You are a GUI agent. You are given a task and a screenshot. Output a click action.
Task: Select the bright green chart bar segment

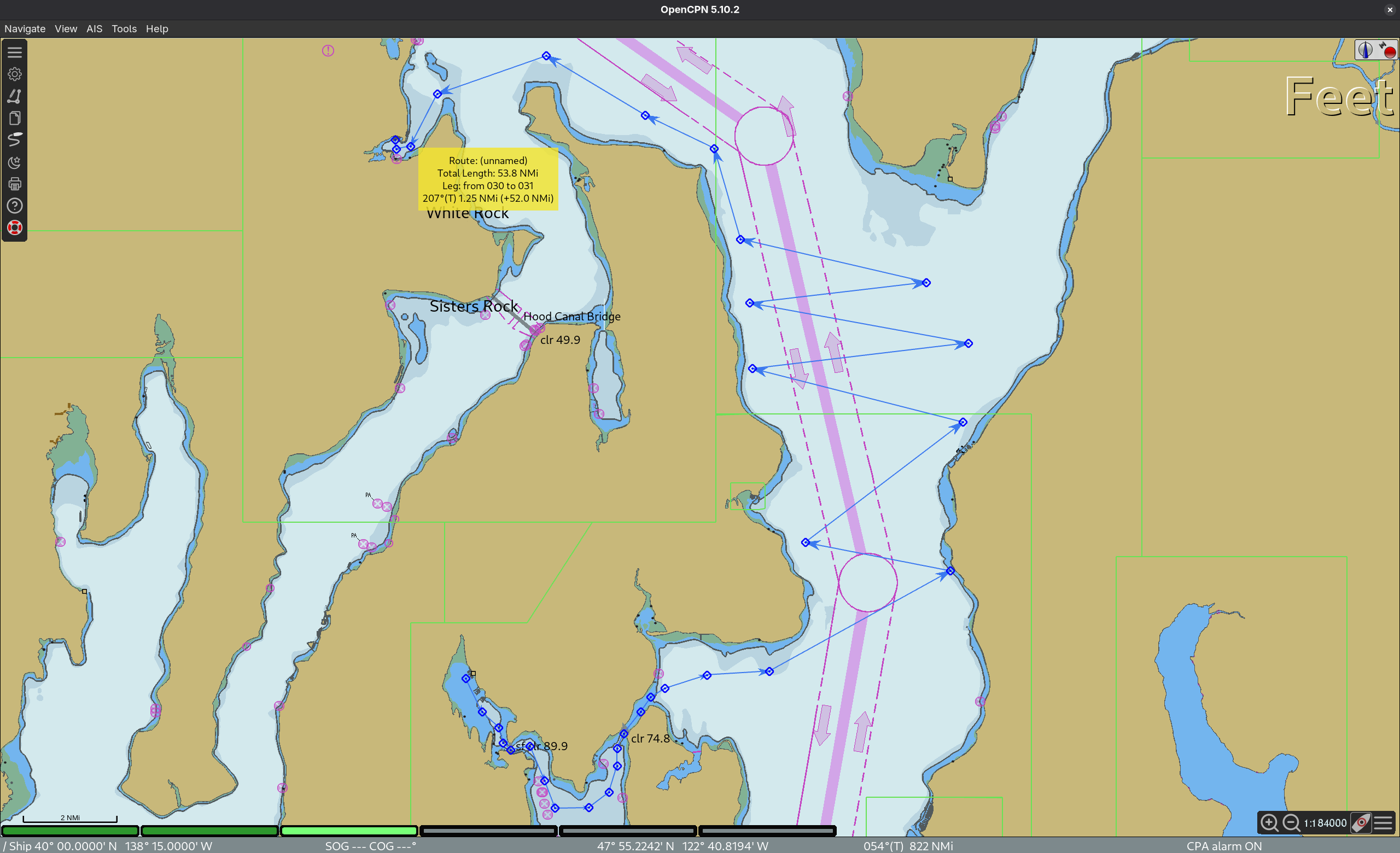click(349, 831)
